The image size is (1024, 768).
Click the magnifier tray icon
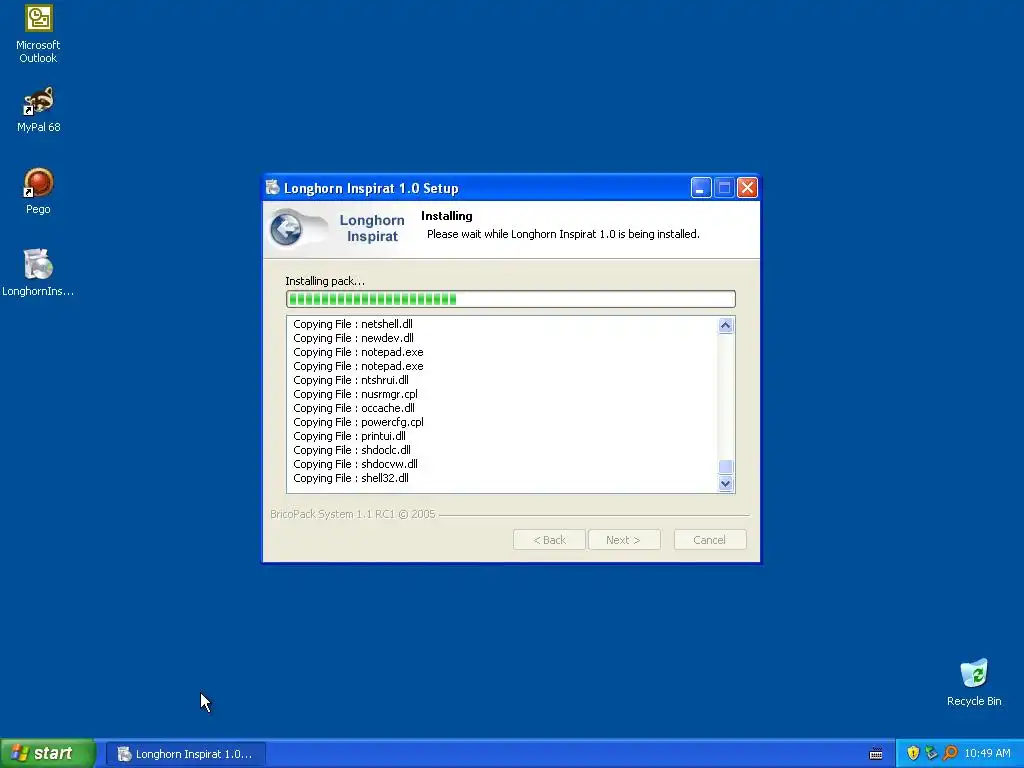950,753
